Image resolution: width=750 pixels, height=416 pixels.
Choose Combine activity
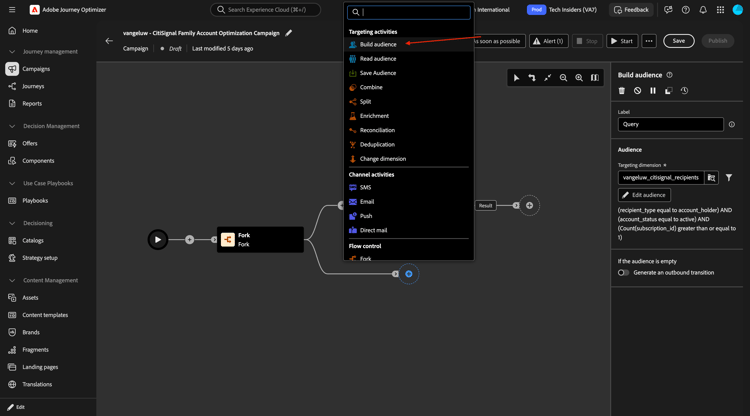tap(408, 88)
